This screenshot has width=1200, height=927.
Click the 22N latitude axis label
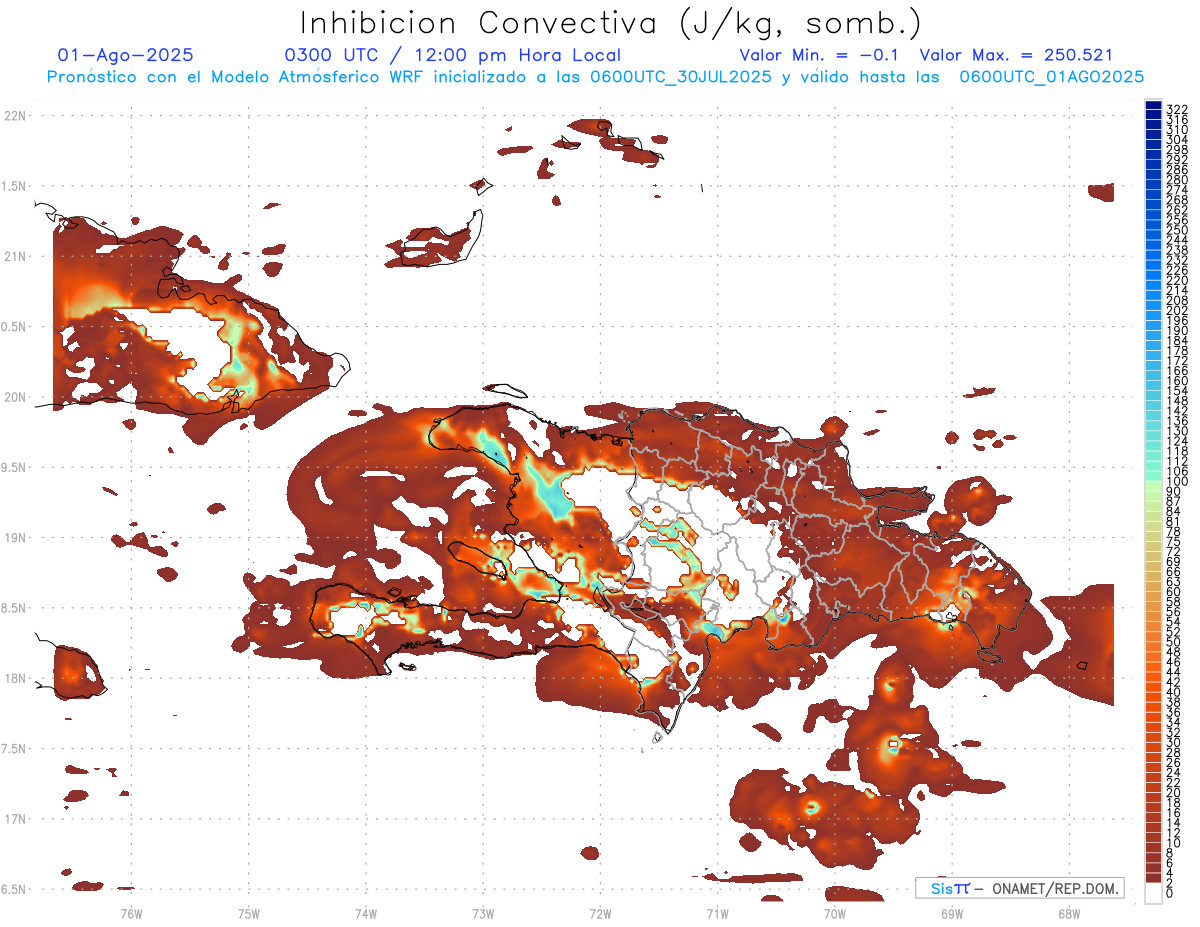click(14, 116)
